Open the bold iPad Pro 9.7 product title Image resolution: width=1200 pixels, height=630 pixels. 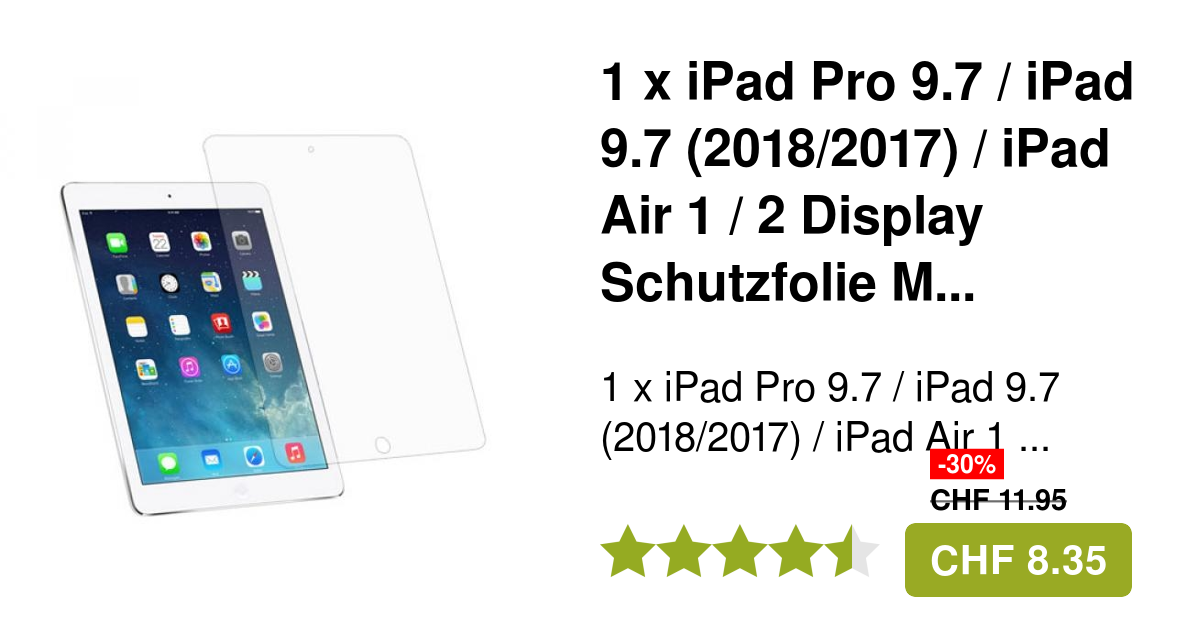point(867,183)
